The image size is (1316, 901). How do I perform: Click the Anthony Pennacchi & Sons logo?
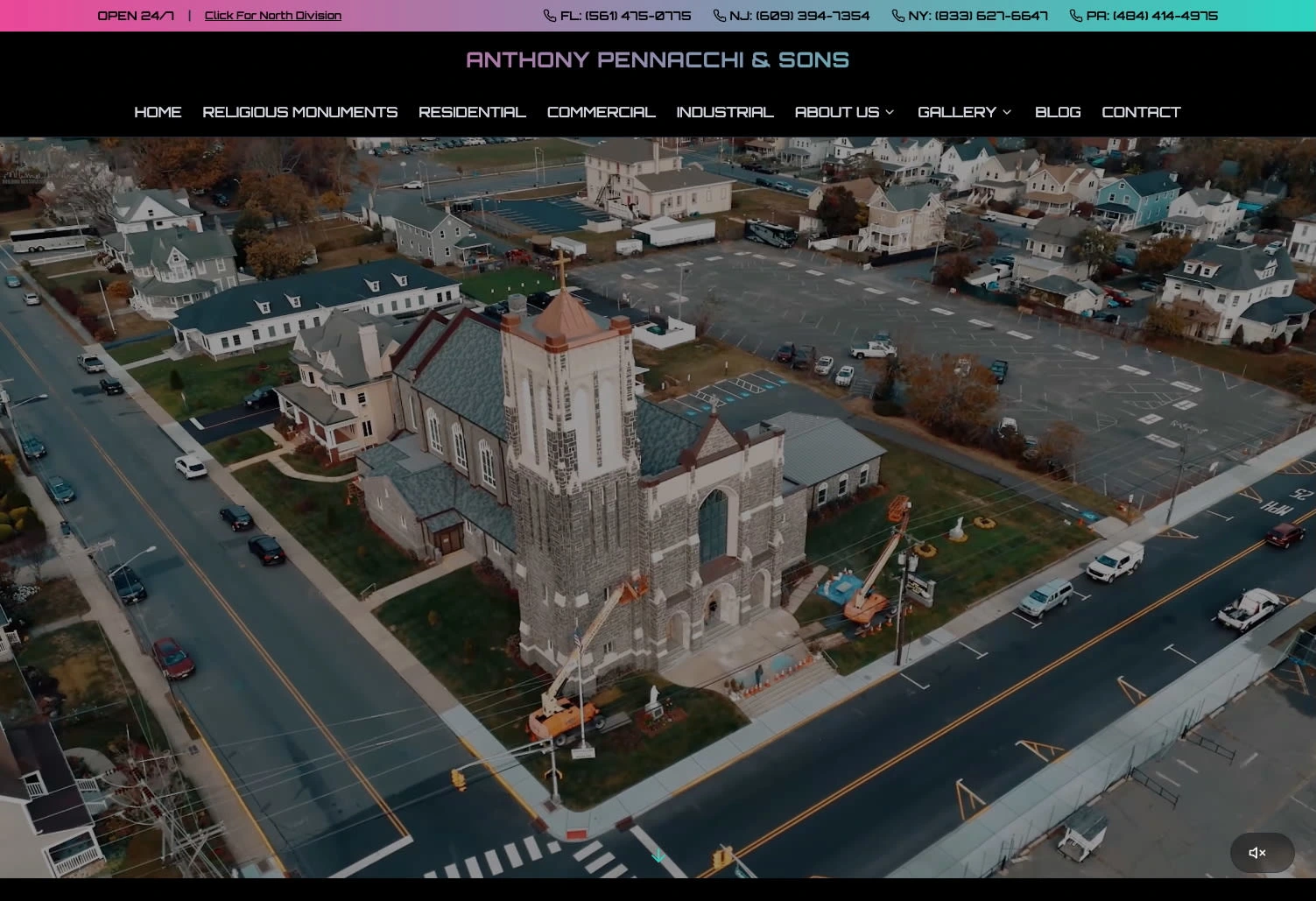(658, 60)
